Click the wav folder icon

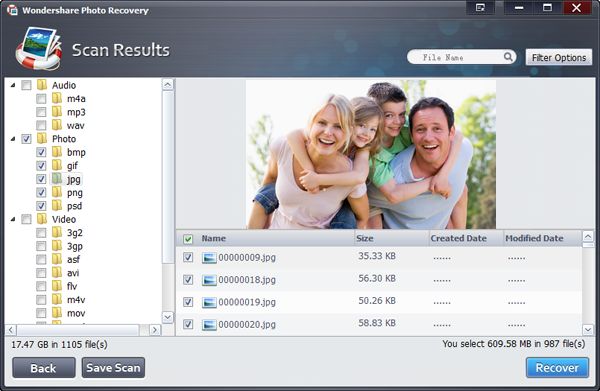tap(57, 125)
